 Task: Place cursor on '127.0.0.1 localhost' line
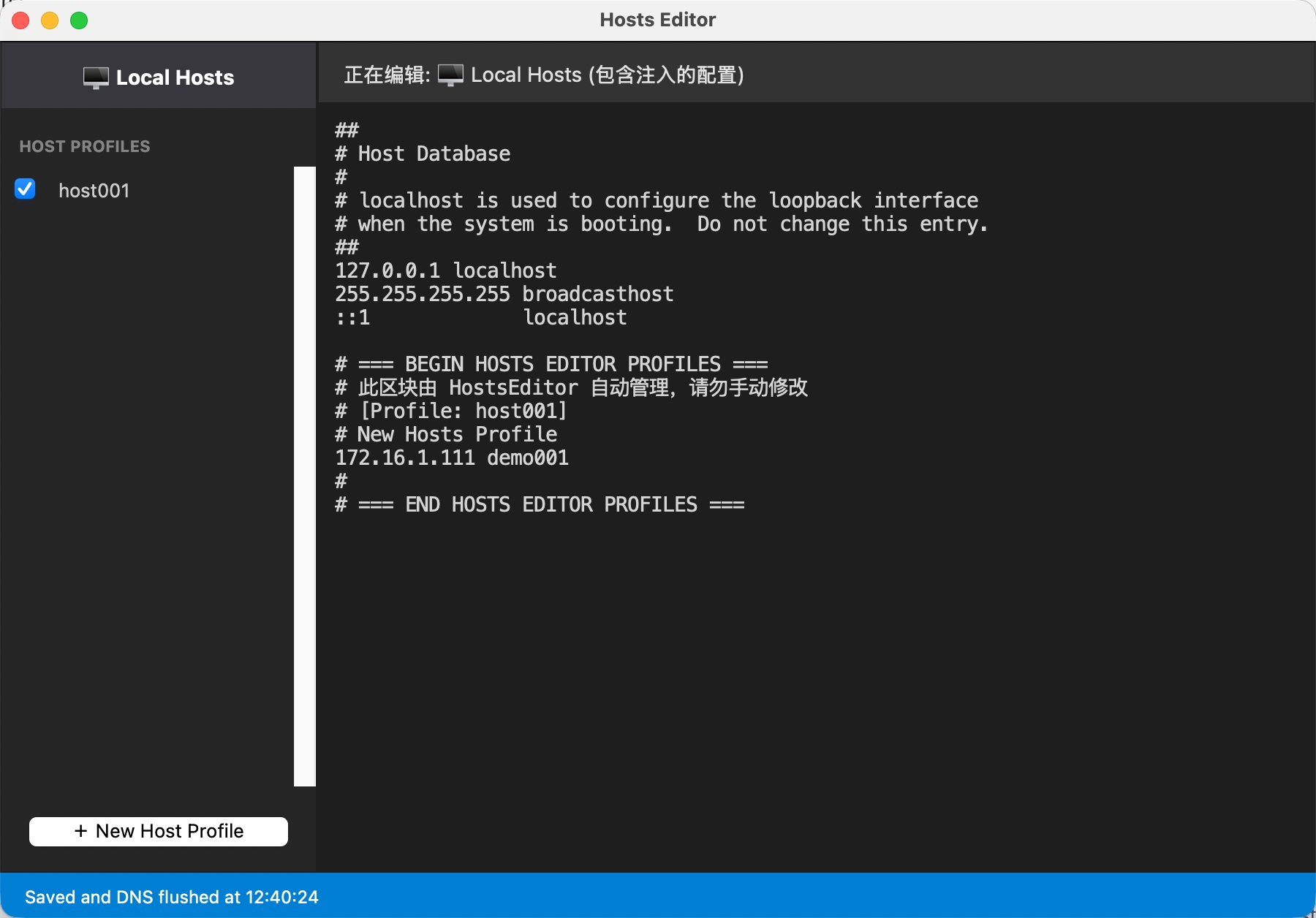point(446,270)
